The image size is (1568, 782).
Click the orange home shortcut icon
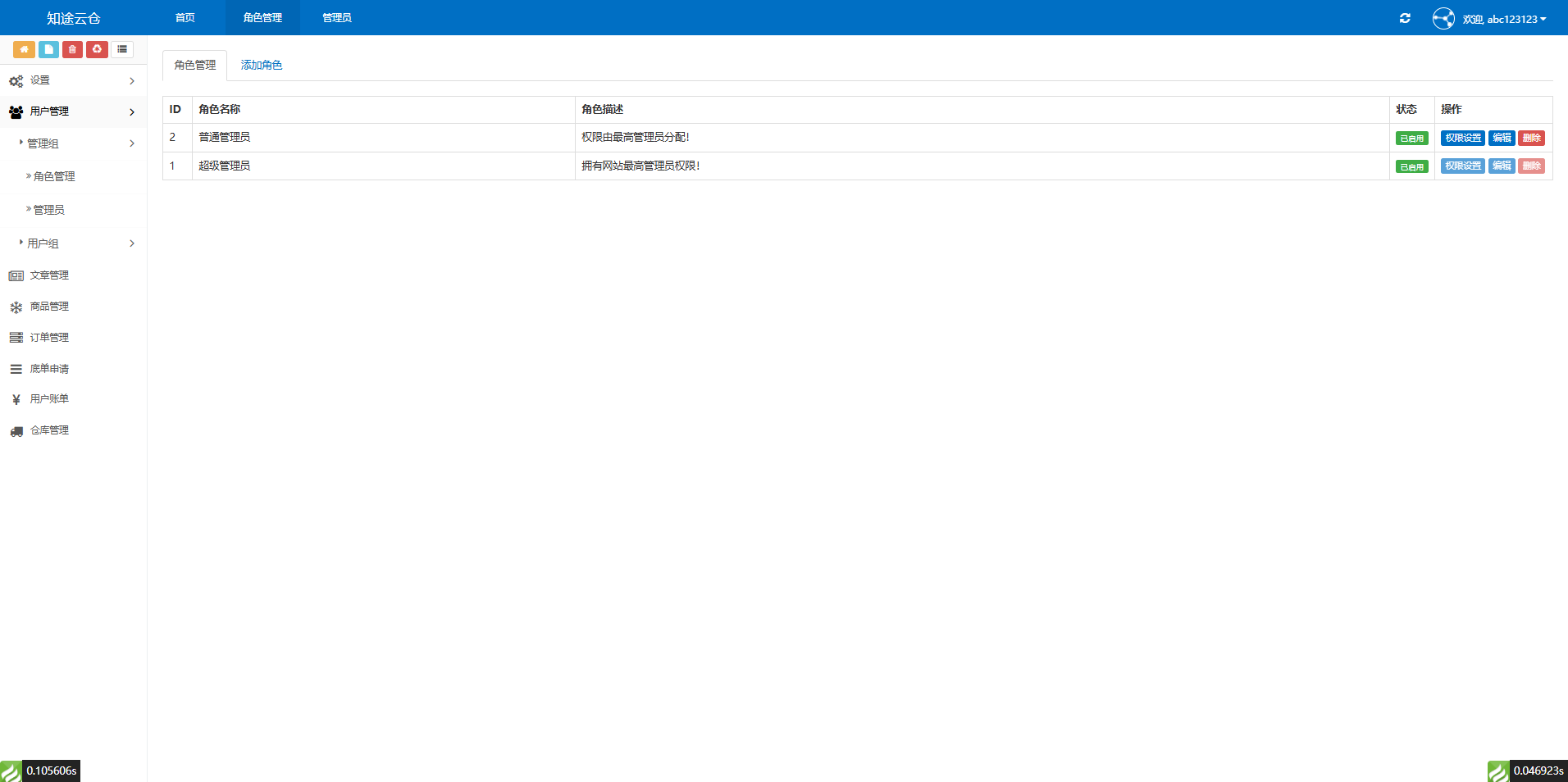point(24,49)
